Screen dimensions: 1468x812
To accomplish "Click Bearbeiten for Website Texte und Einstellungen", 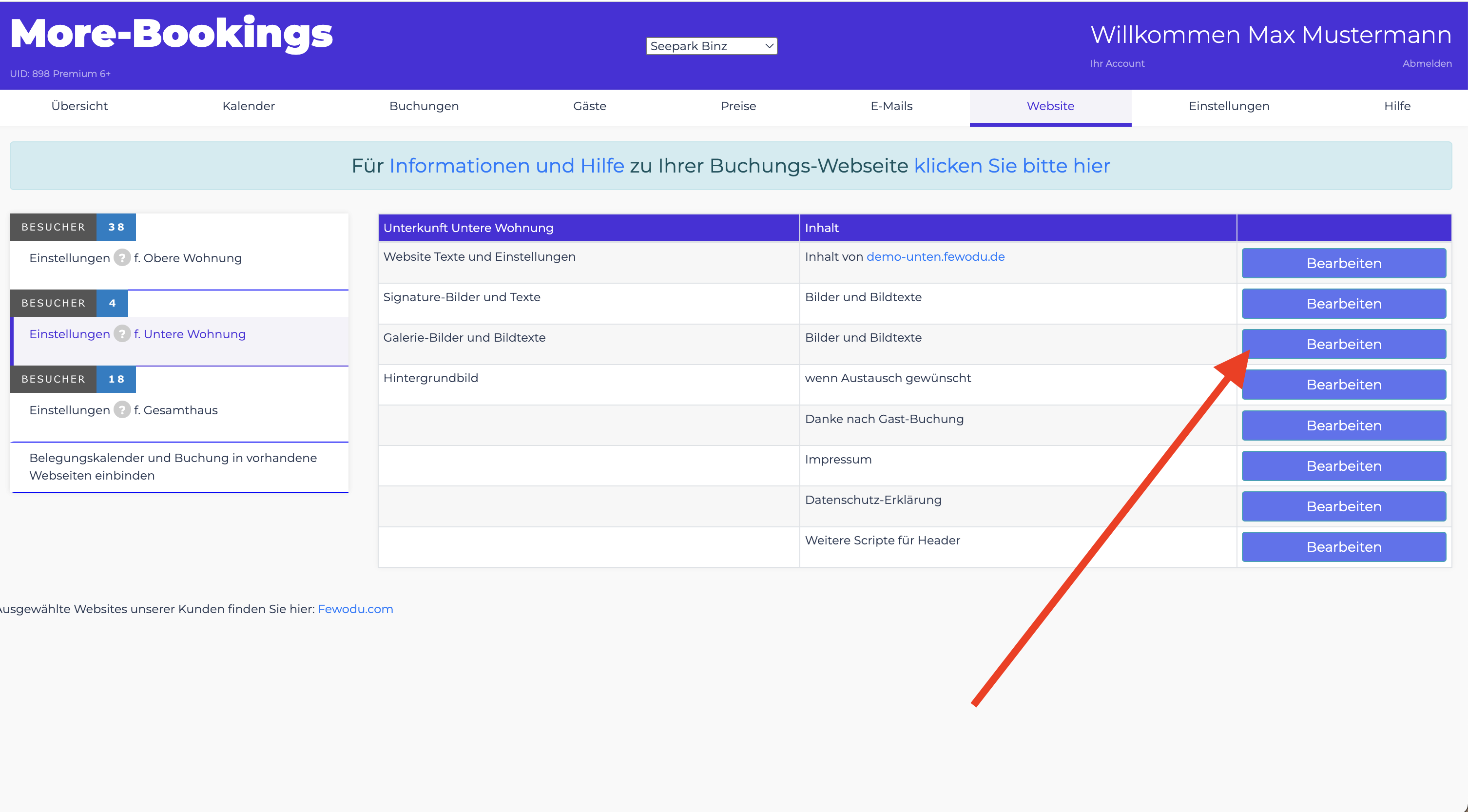I will [1344, 263].
